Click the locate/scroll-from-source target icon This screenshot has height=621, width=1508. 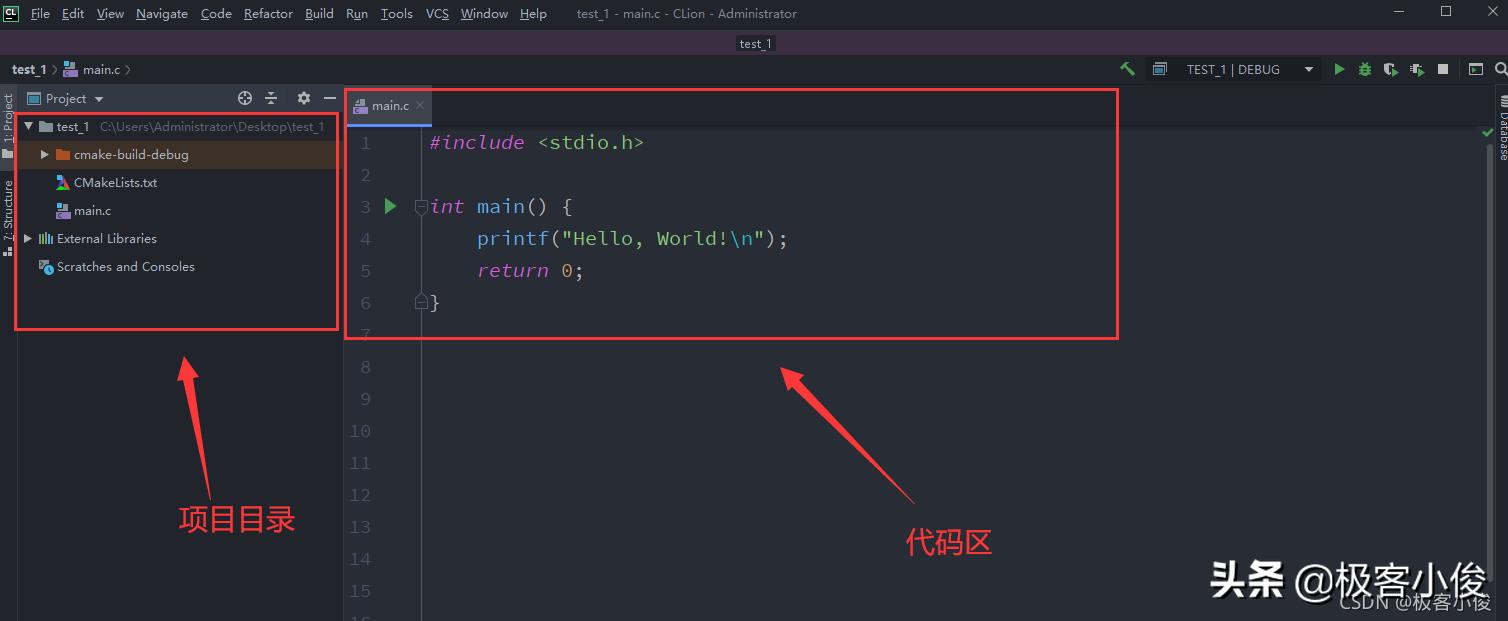pos(245,98)
